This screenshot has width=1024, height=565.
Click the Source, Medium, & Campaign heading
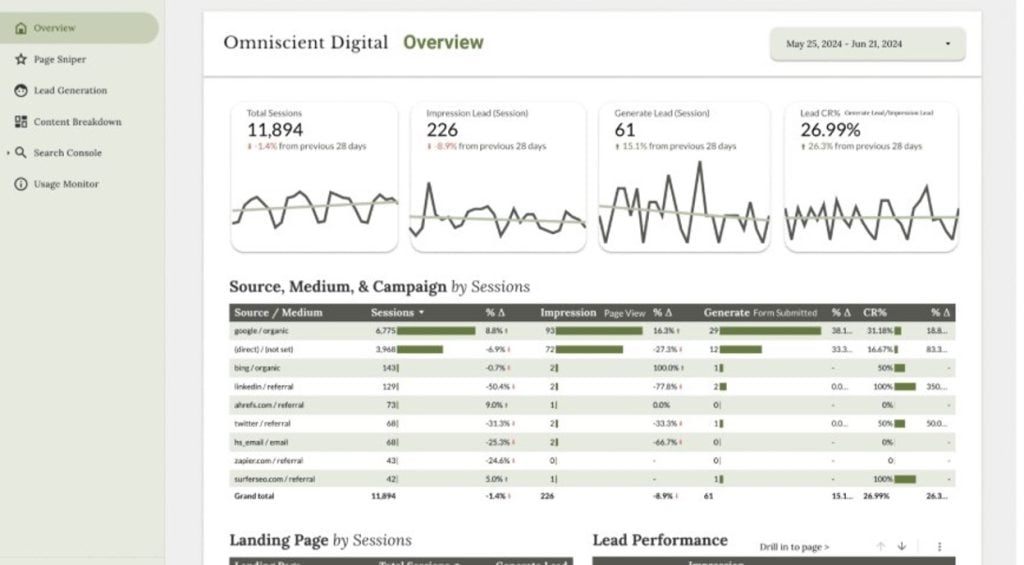[379, 286]
